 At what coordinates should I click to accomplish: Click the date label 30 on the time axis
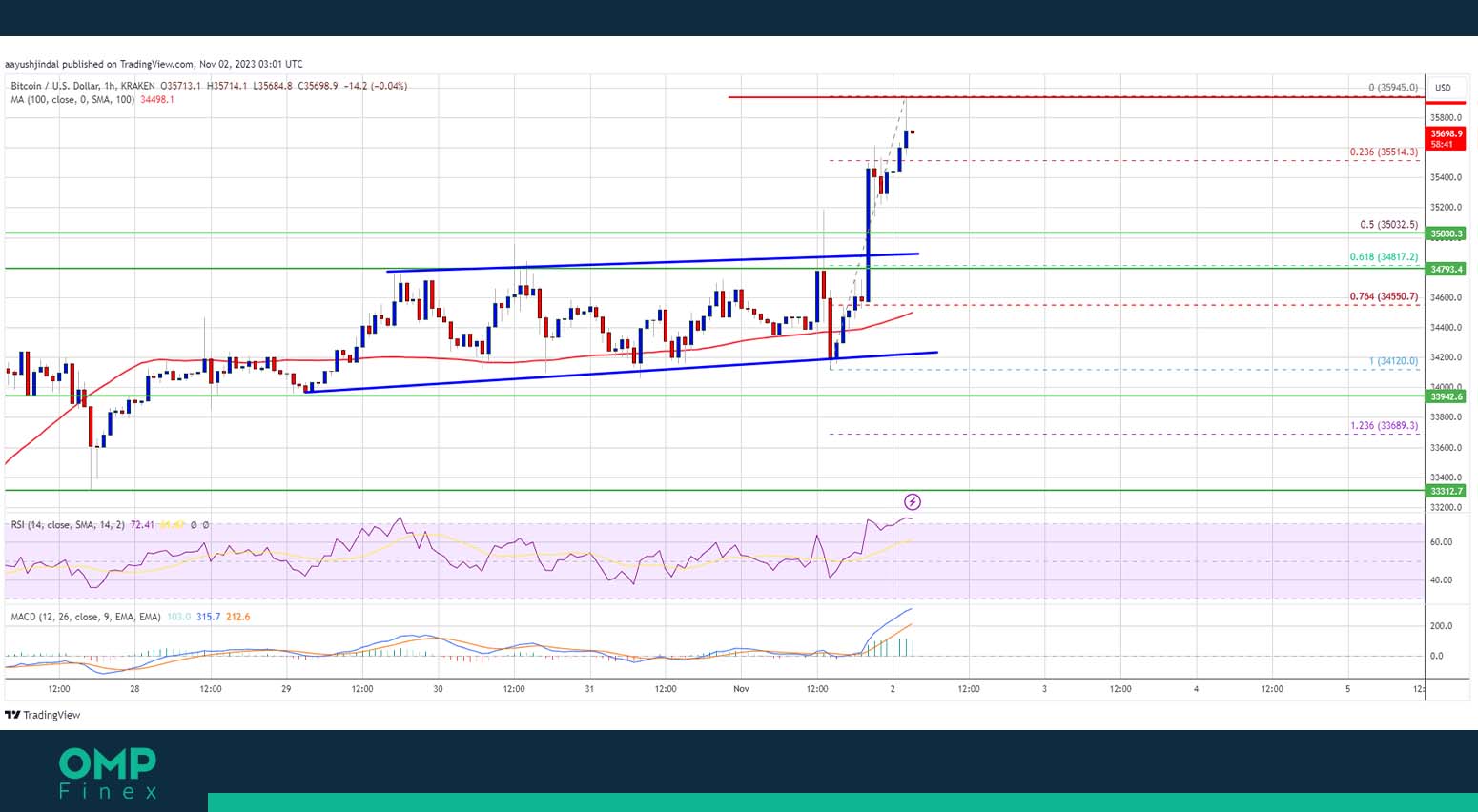click(x=438, y=688)
